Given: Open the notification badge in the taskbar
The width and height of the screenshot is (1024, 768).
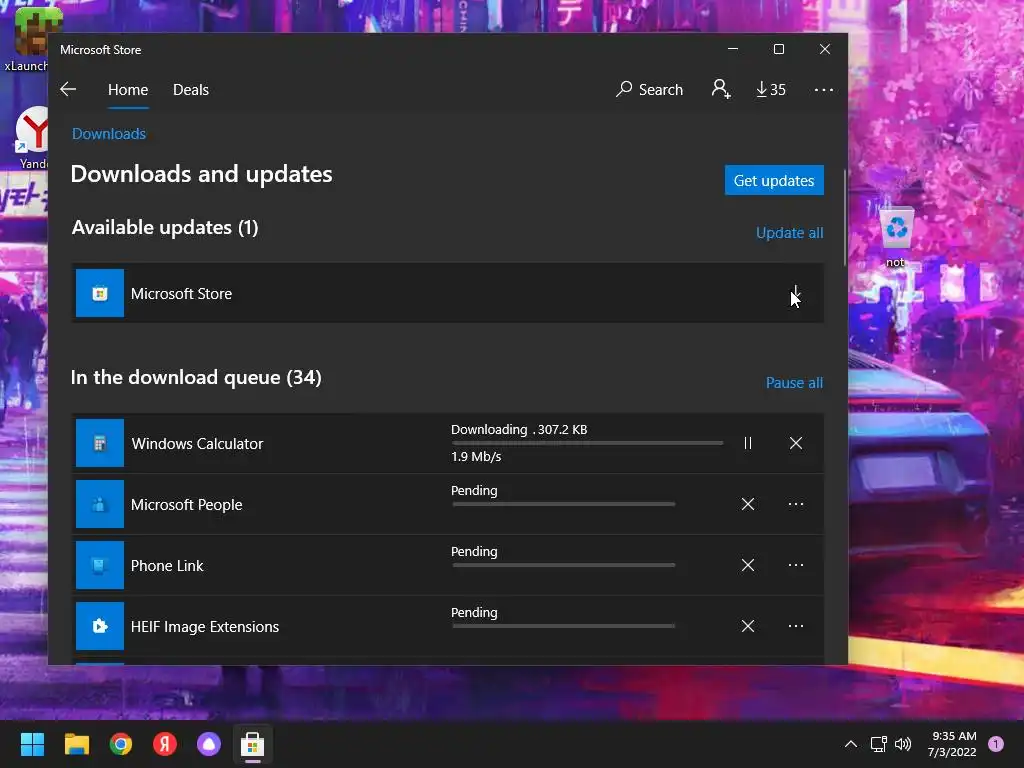Looking at the screenshot, I should click(x=996, y=744).
